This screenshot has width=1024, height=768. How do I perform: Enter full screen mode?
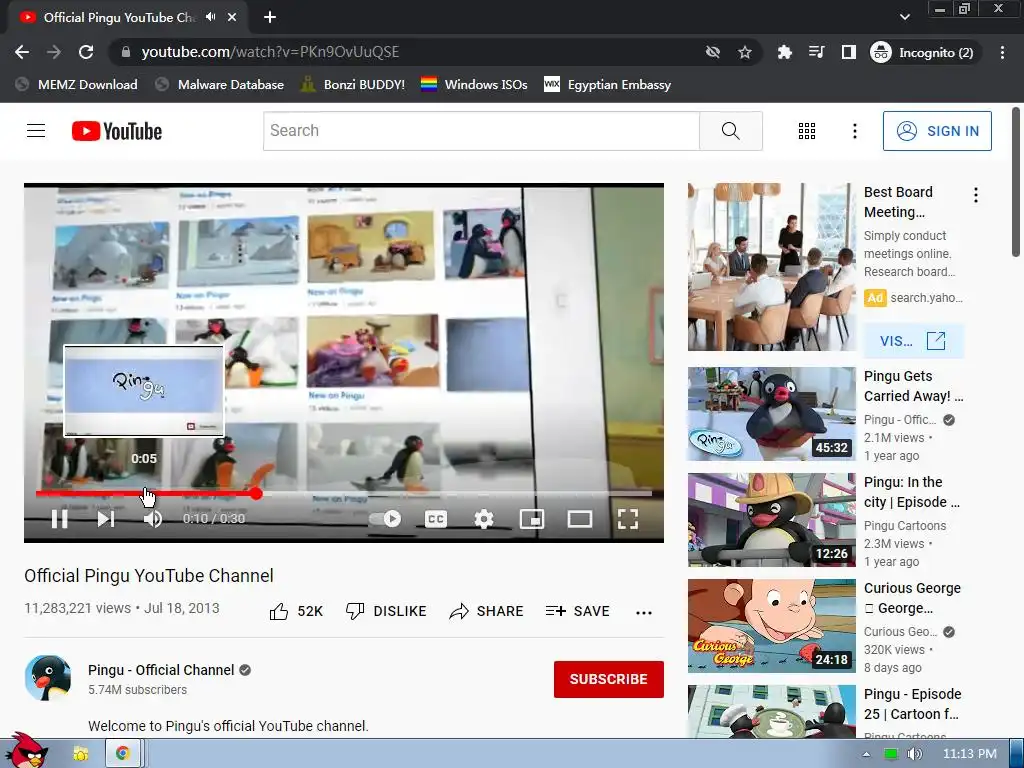click(x=628, y=519)
